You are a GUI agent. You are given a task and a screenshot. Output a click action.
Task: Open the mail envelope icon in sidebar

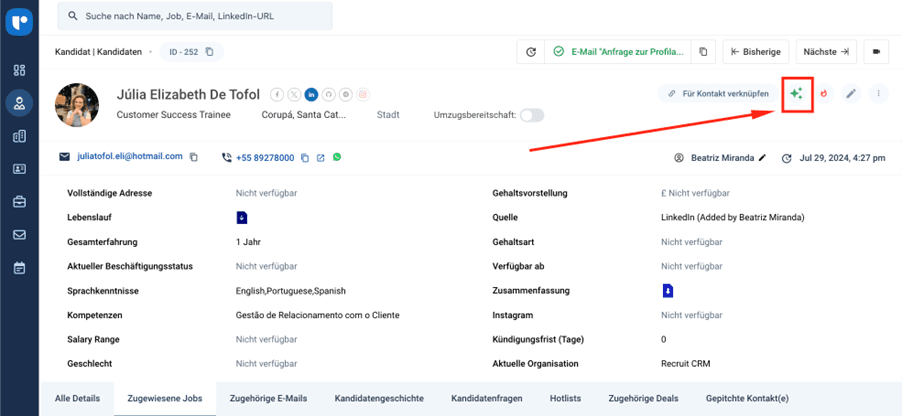[20, 235]
